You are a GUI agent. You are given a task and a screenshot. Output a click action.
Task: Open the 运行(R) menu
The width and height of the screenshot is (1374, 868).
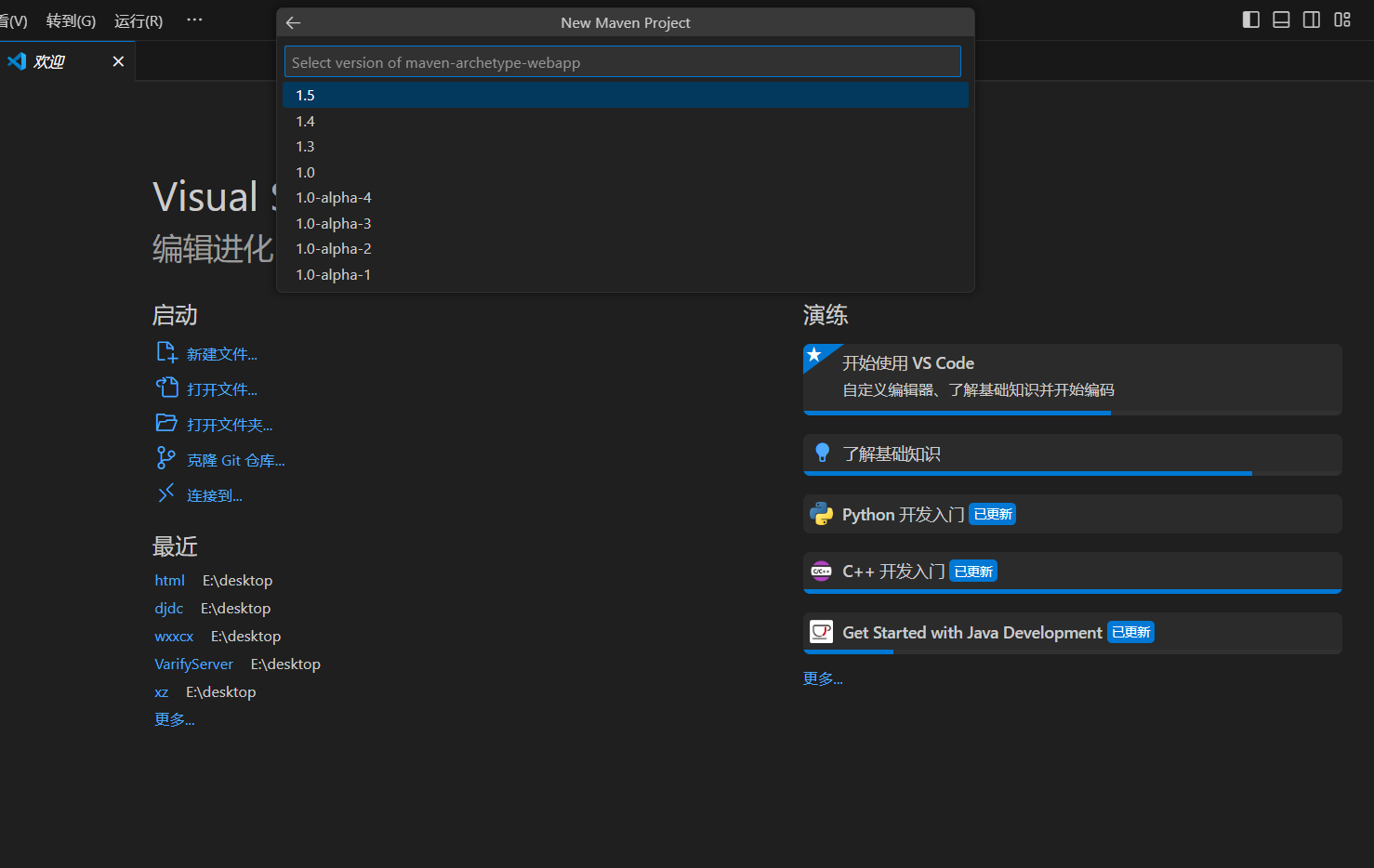click(x=139, y=20)
